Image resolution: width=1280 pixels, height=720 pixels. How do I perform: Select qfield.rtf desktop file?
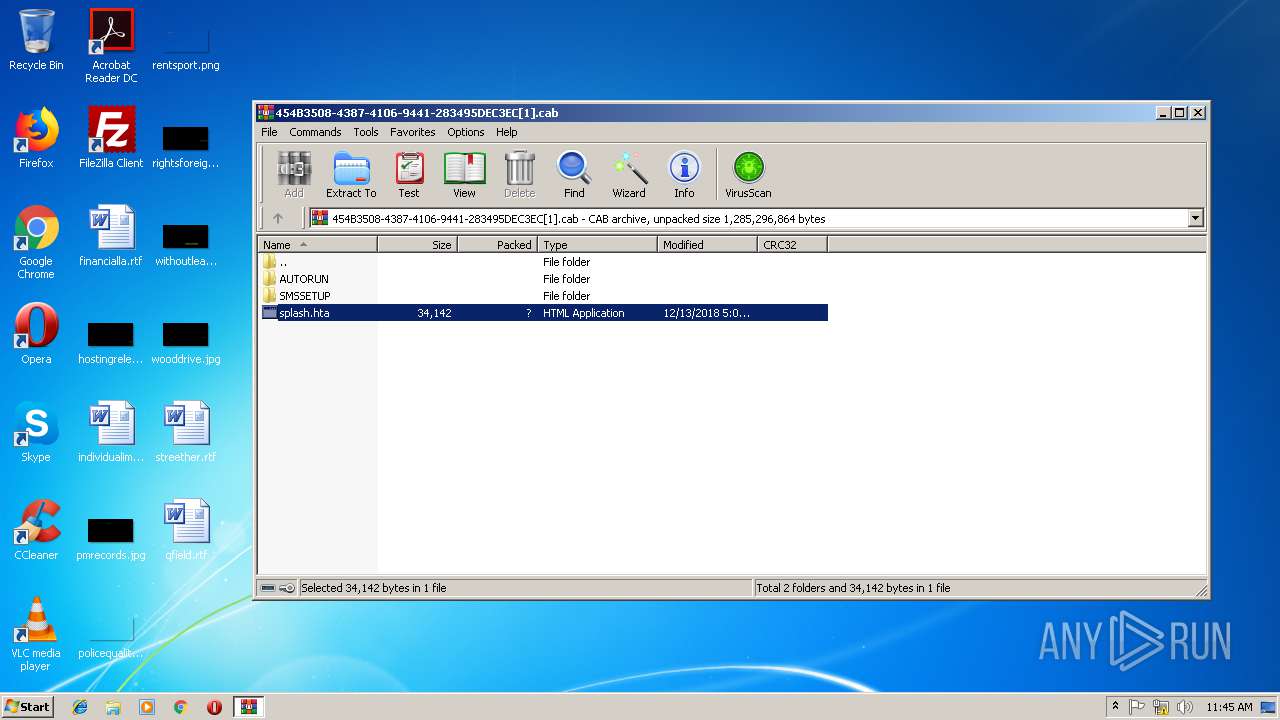click(x=186, y=530)
